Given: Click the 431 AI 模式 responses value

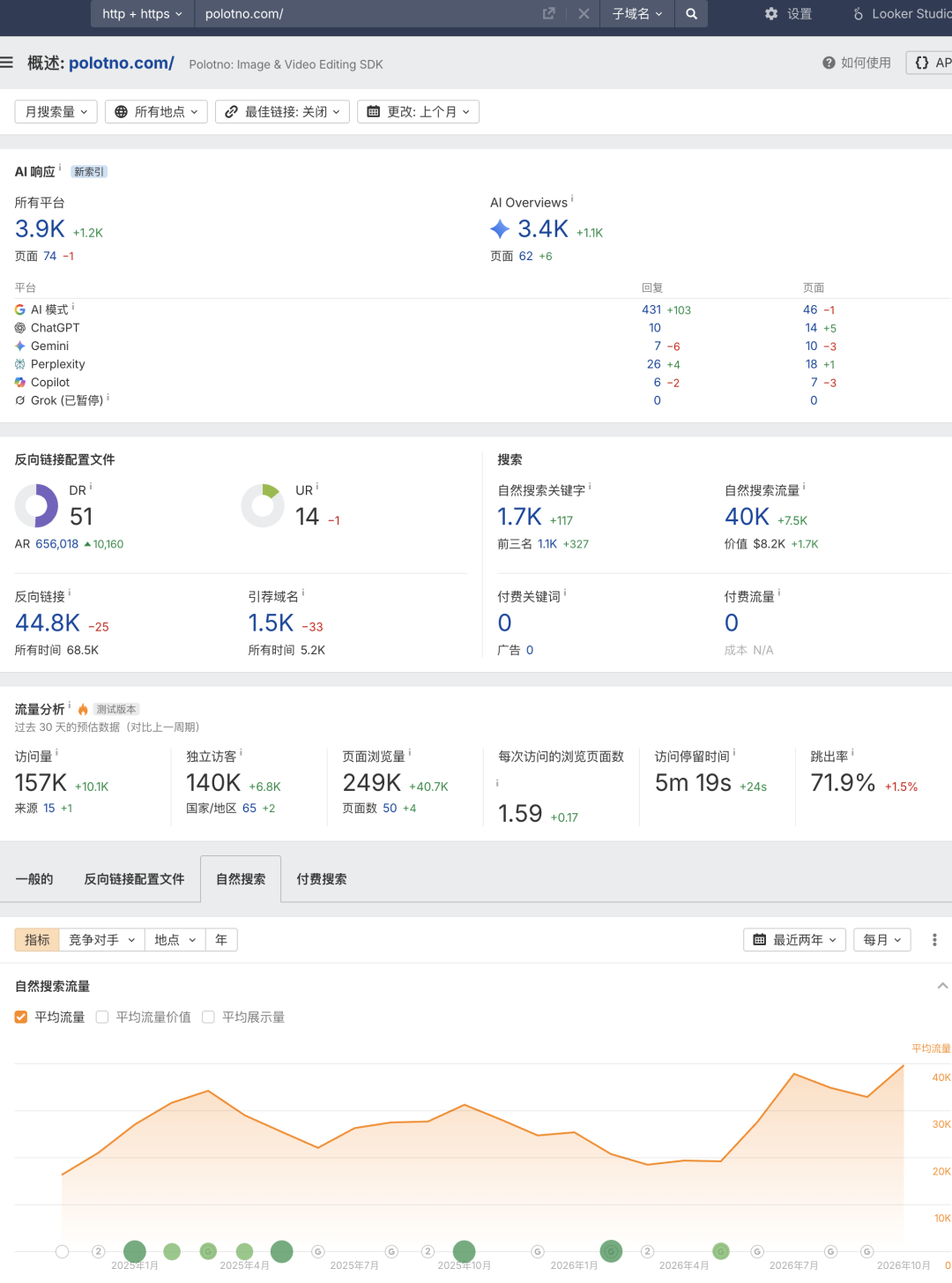Looking at the screenshot, I should pos(651,310).
